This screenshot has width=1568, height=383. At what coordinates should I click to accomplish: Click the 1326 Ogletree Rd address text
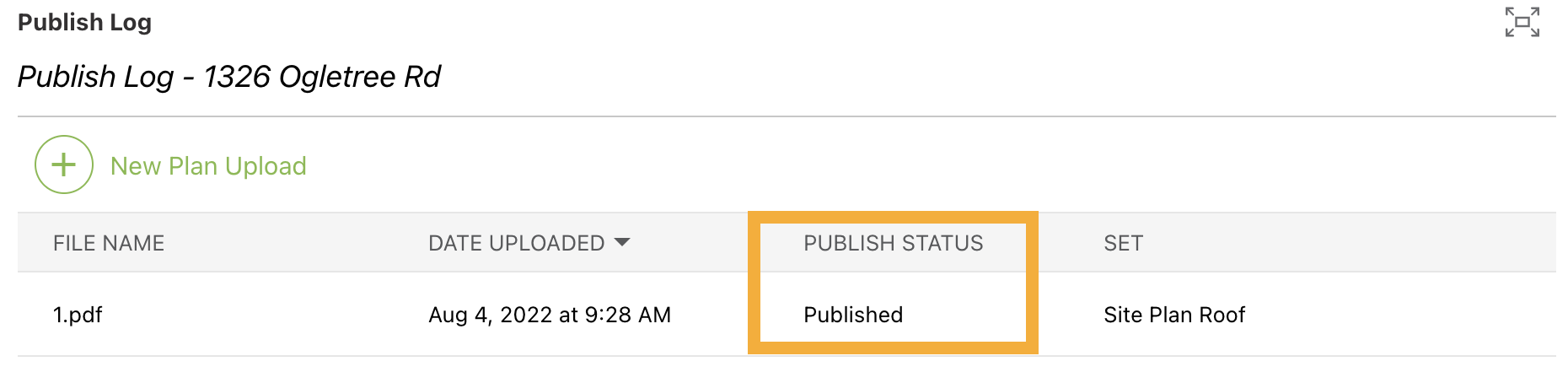(322, 77)
